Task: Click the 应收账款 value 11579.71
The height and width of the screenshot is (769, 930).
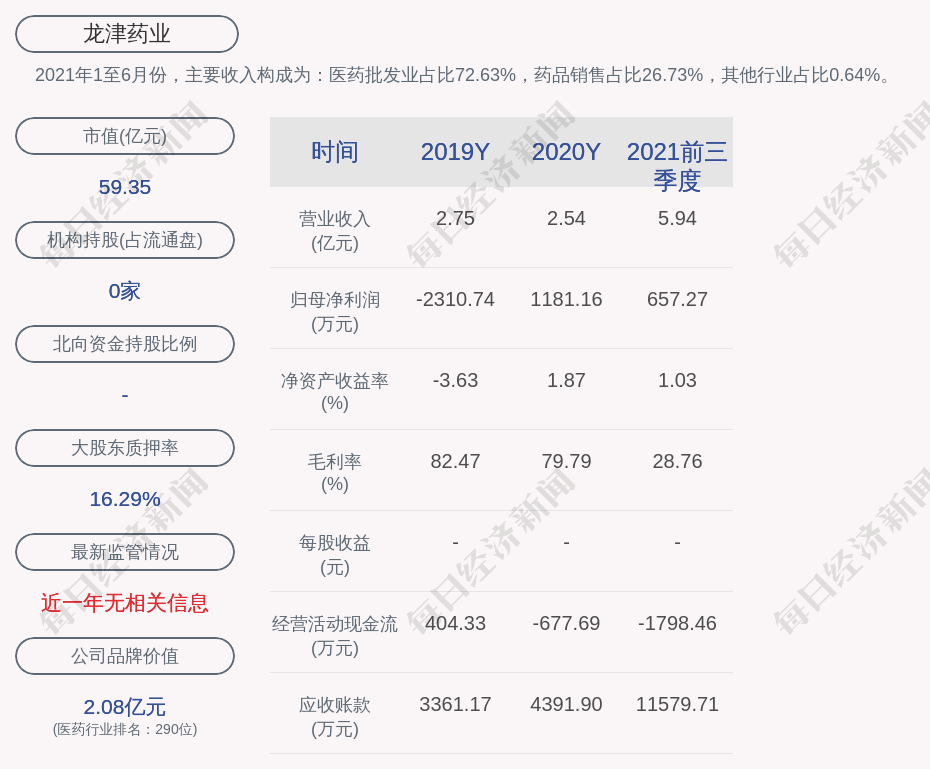Action: coord(677,704)
